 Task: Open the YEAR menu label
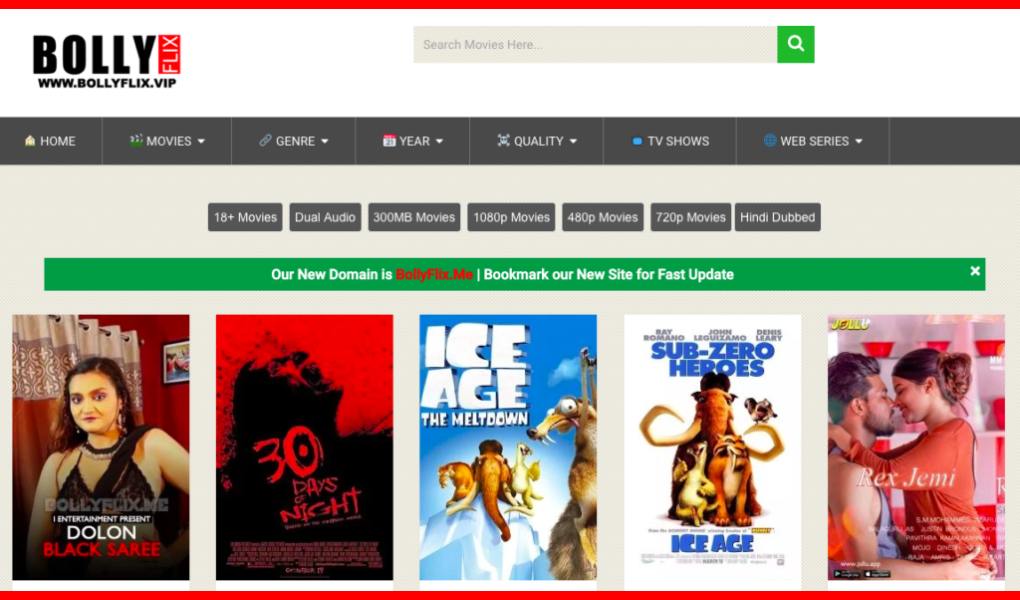click(414, 141)
